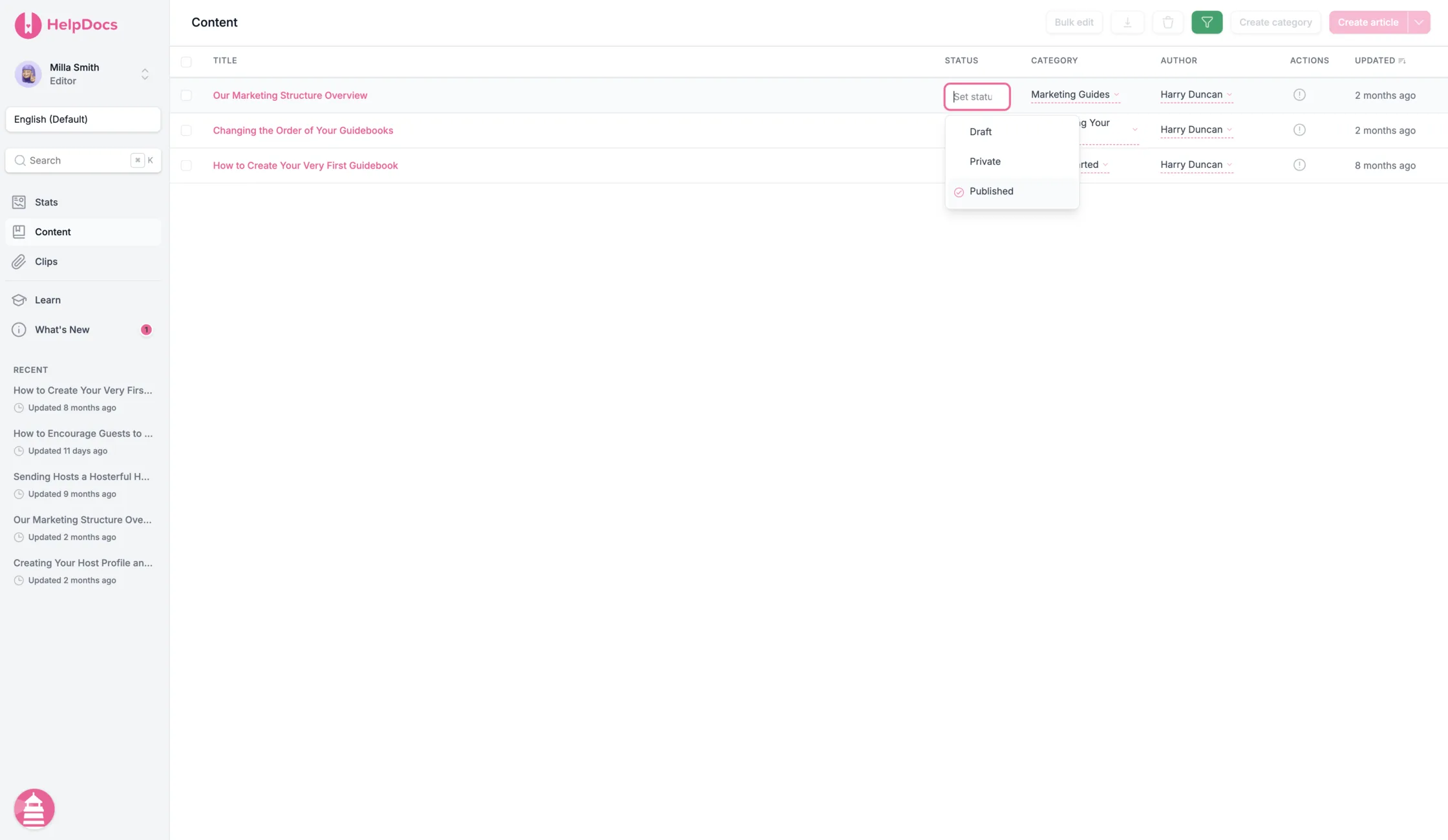Click the Title column header
The height and width of the screenshot is (840, 1448).
tap(225, 61)
